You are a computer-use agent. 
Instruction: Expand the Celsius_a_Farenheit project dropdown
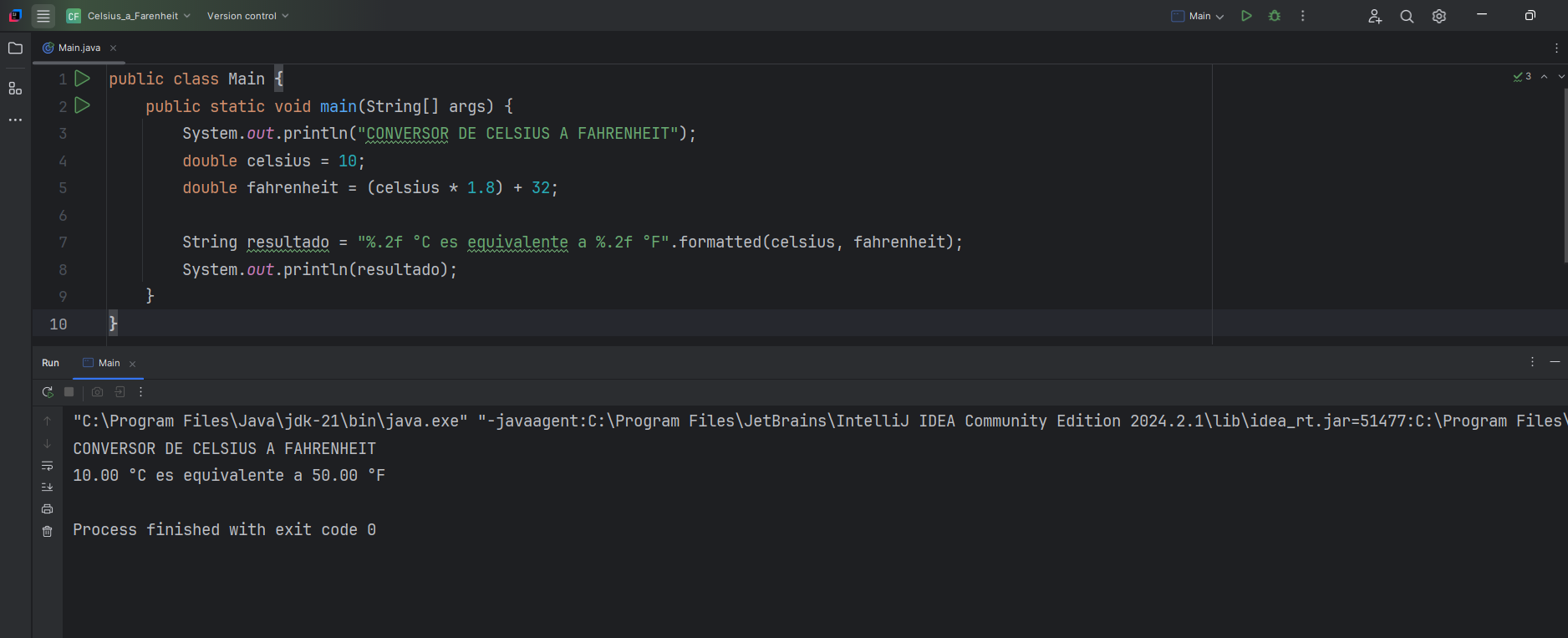(x=129, y=16)
